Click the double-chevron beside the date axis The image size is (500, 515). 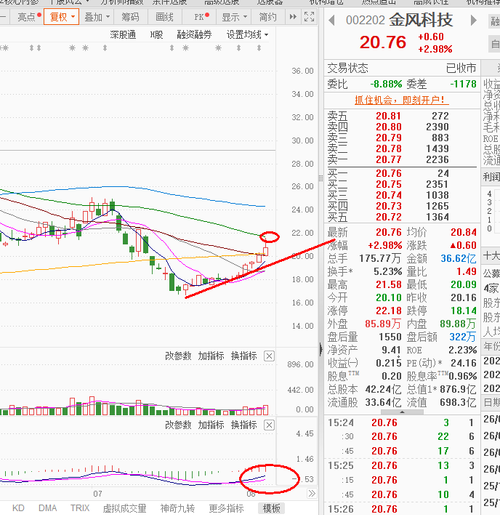[x=312, y=493]
